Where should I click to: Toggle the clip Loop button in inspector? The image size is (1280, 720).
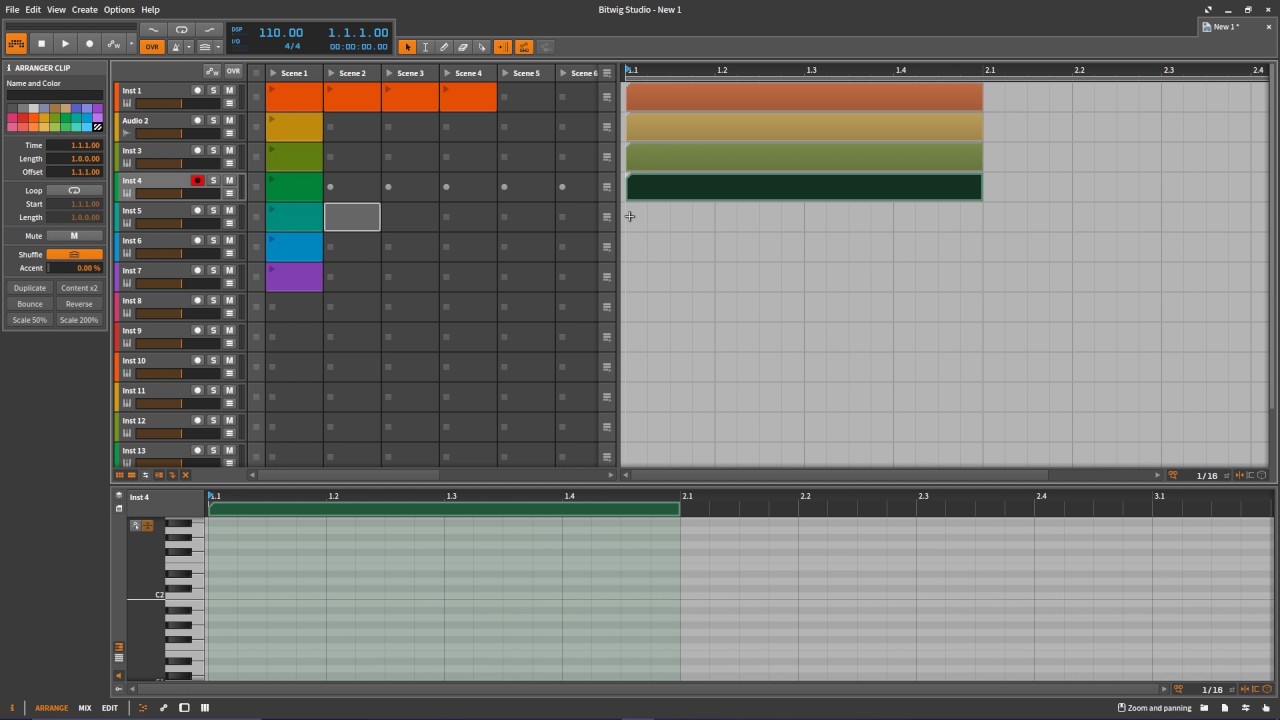tap(74, 190)
